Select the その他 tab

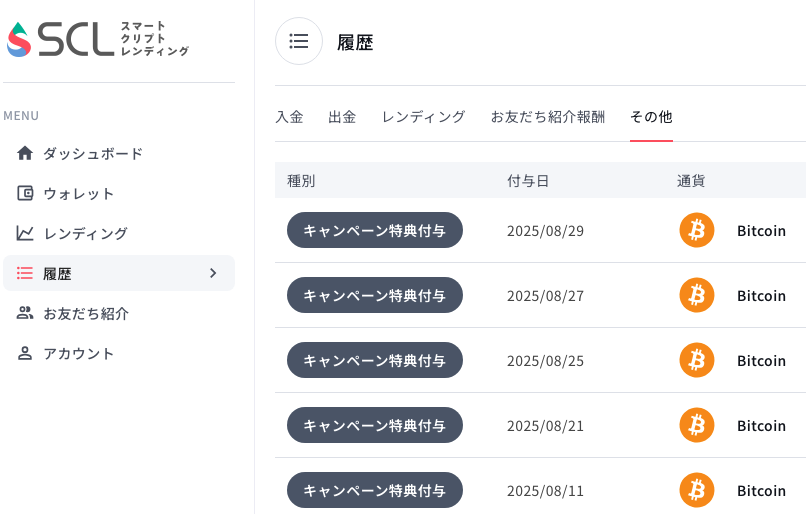click(x=651, y=117)
